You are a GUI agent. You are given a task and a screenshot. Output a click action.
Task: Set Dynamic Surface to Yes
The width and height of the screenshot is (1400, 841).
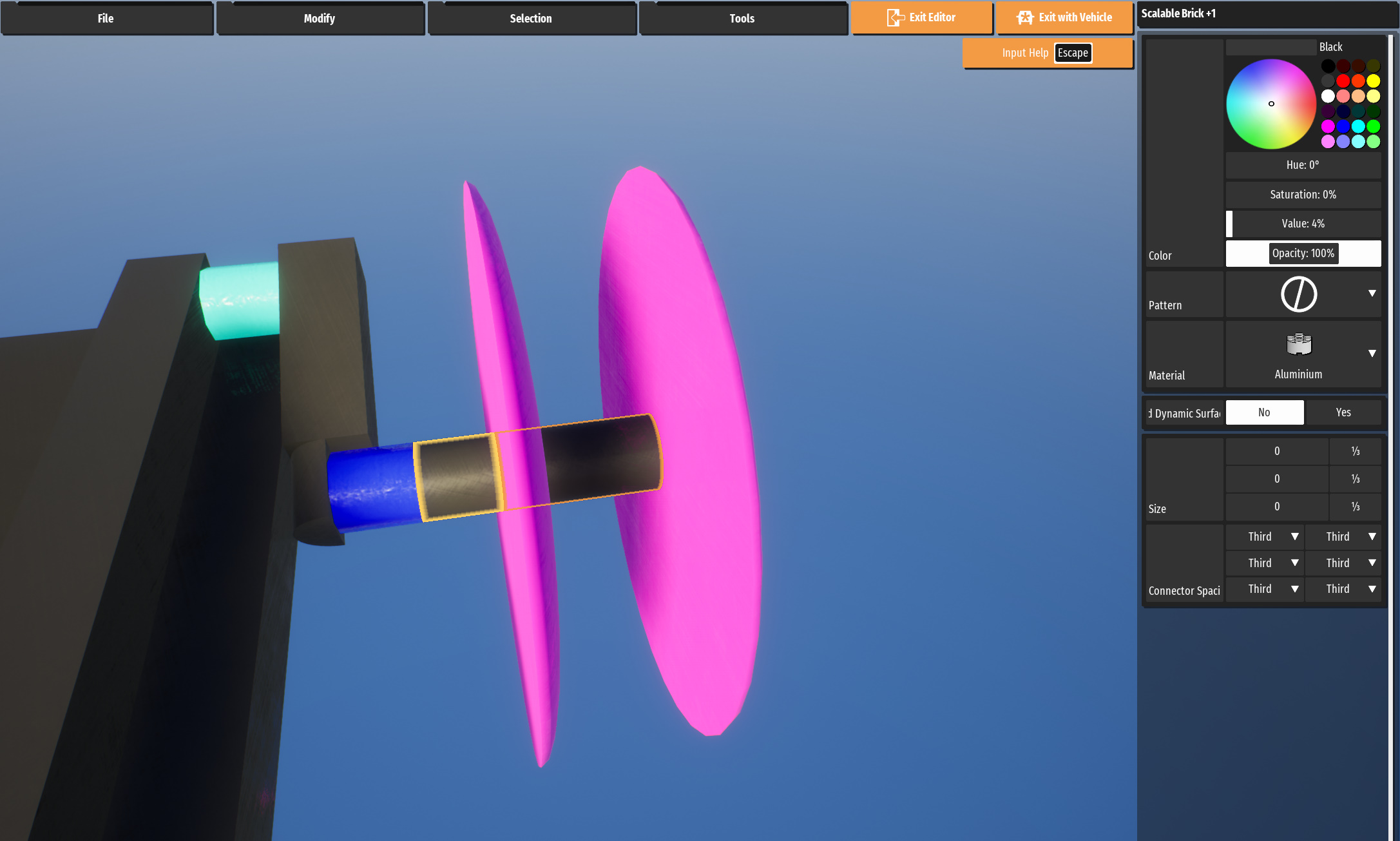tap(1343, 412)
